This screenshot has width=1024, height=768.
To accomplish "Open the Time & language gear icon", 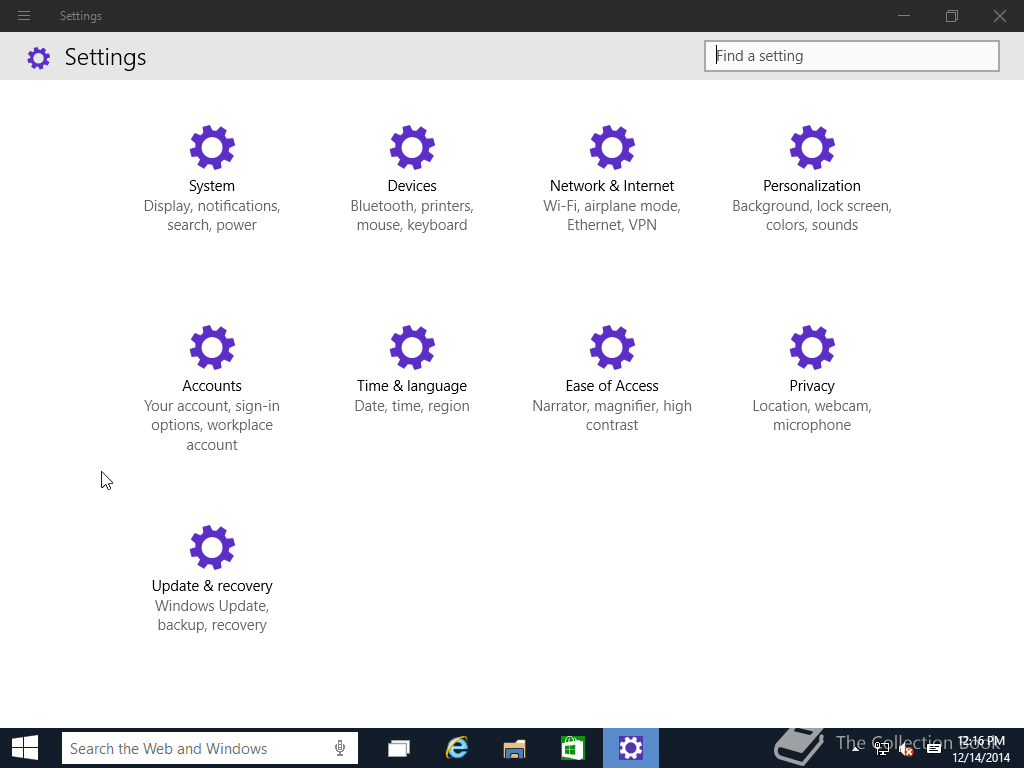I will coord(412,347).
